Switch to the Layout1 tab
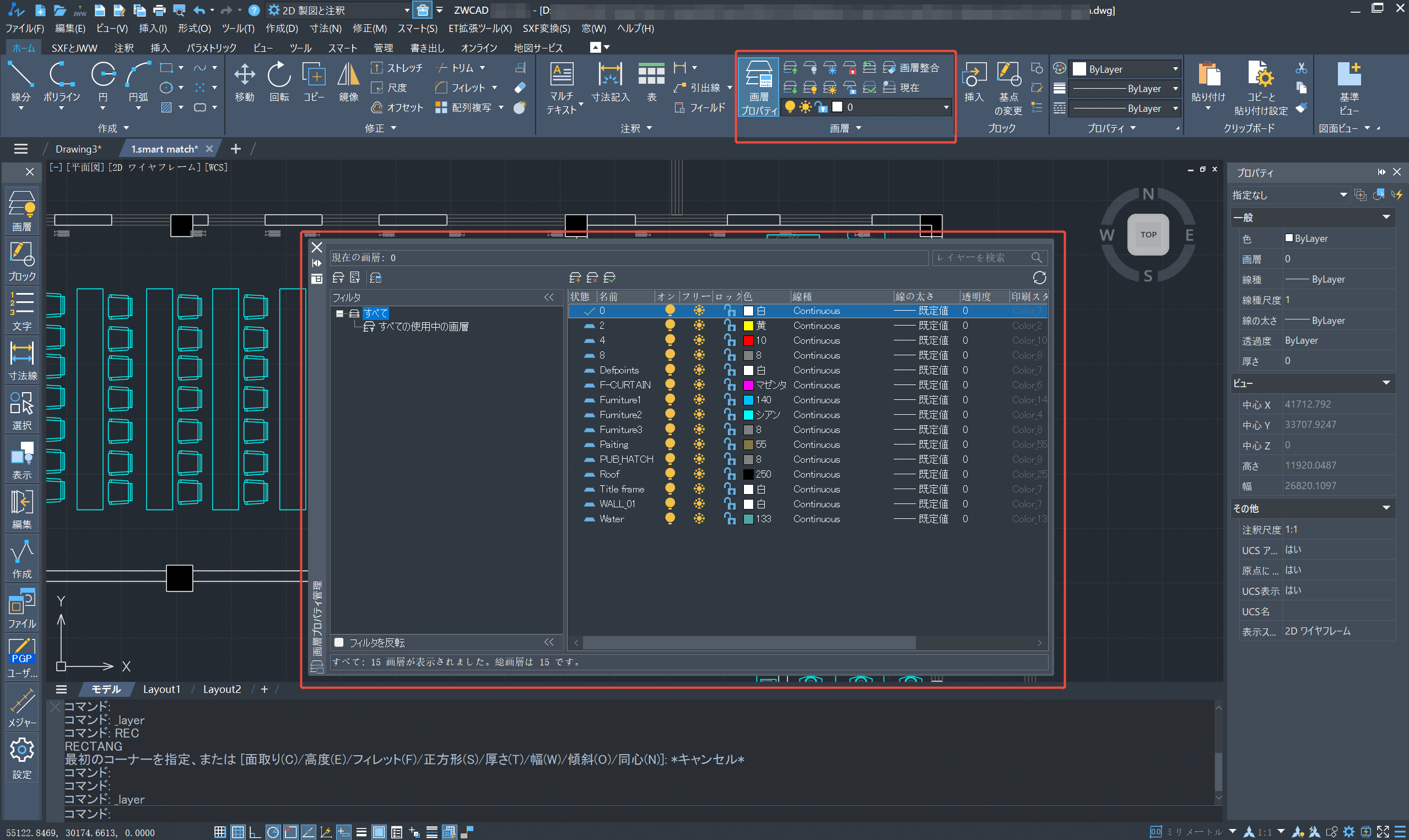The height and width of the screenshot is (840, 1409). pos(161,690)
